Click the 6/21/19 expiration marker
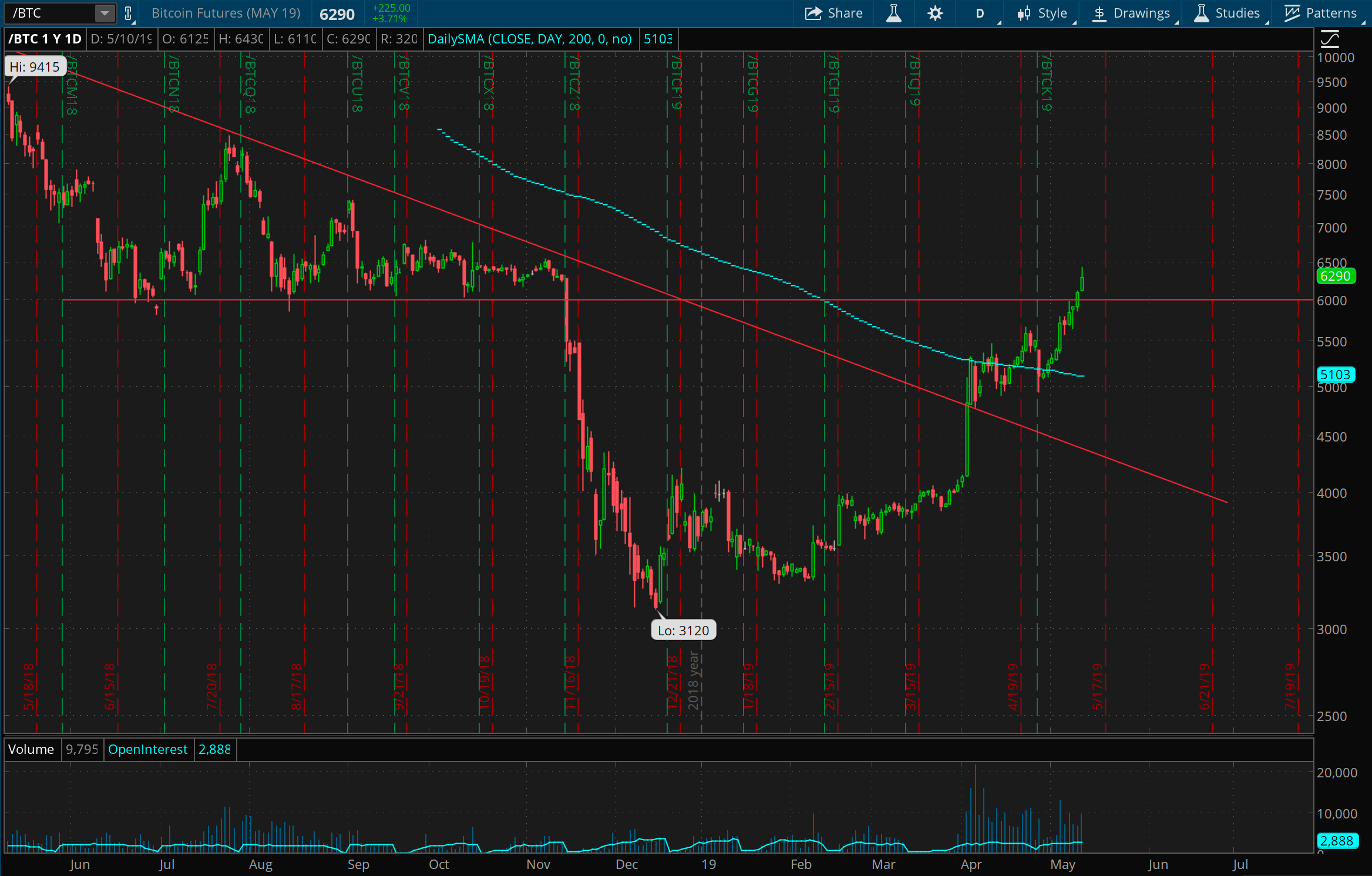Viewport: 1372px width, 876px height. 1204,687
